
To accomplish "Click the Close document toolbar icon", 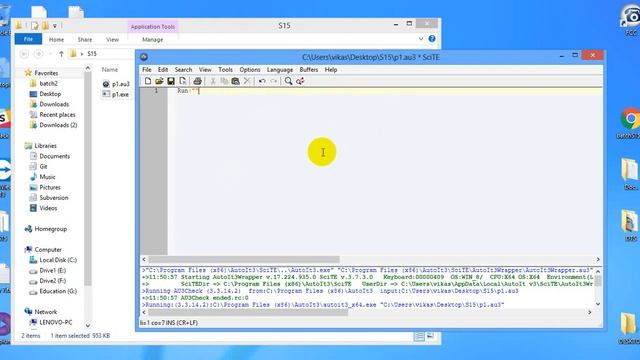I will pyautogui.click(x=182, y=81).
